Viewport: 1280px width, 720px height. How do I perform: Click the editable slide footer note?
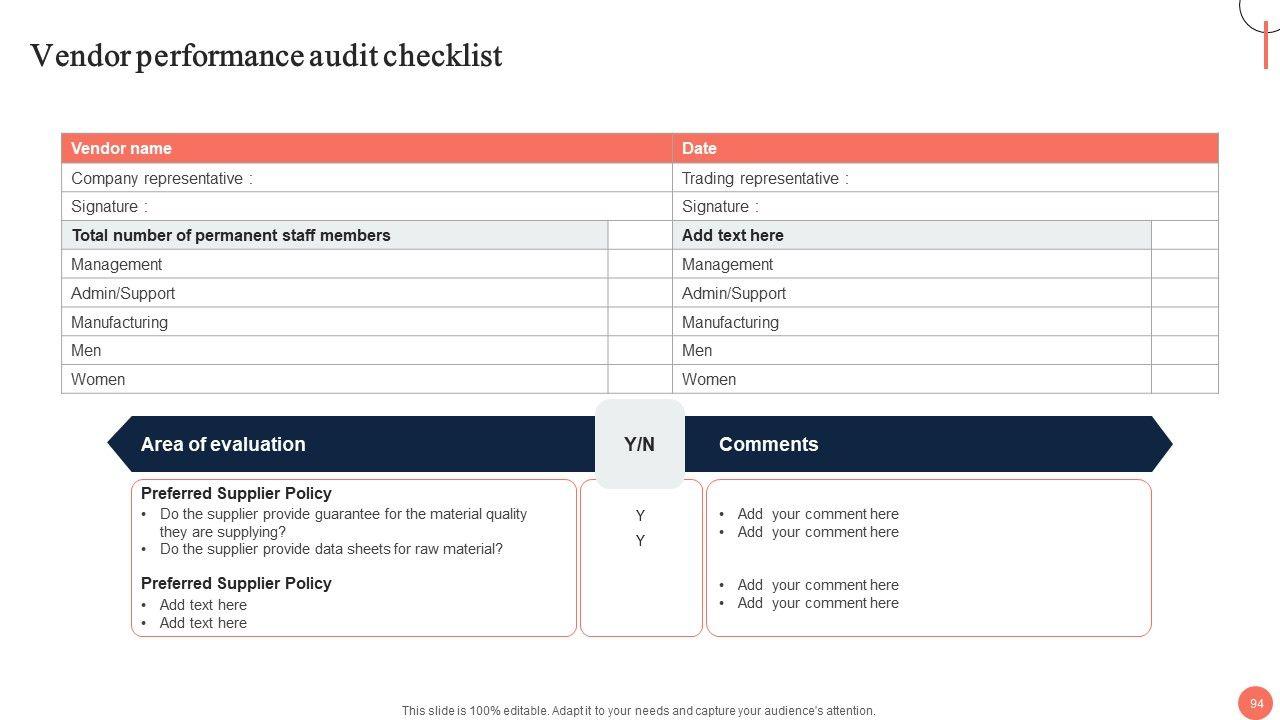[639, 711]
